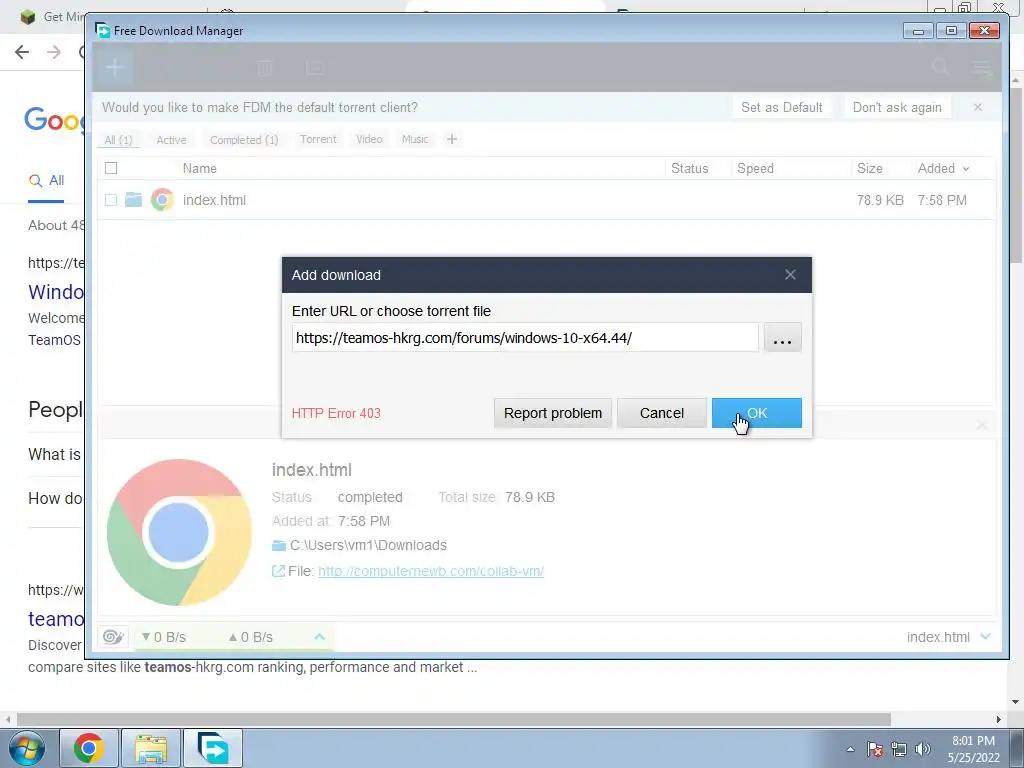
Task: Click download speed 0 B/s indicator
Action: (164, 637)
